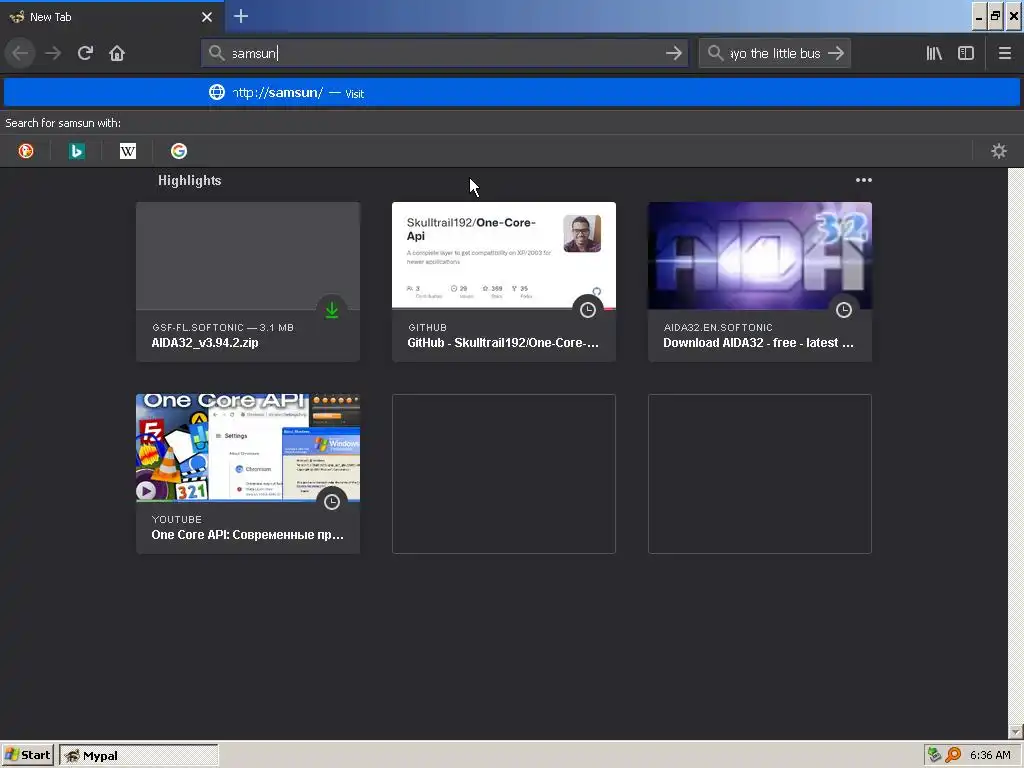Open the Library bookshelf icon
The height and width of the screenshot is (768, 1024).
click(x=934, y=53)
